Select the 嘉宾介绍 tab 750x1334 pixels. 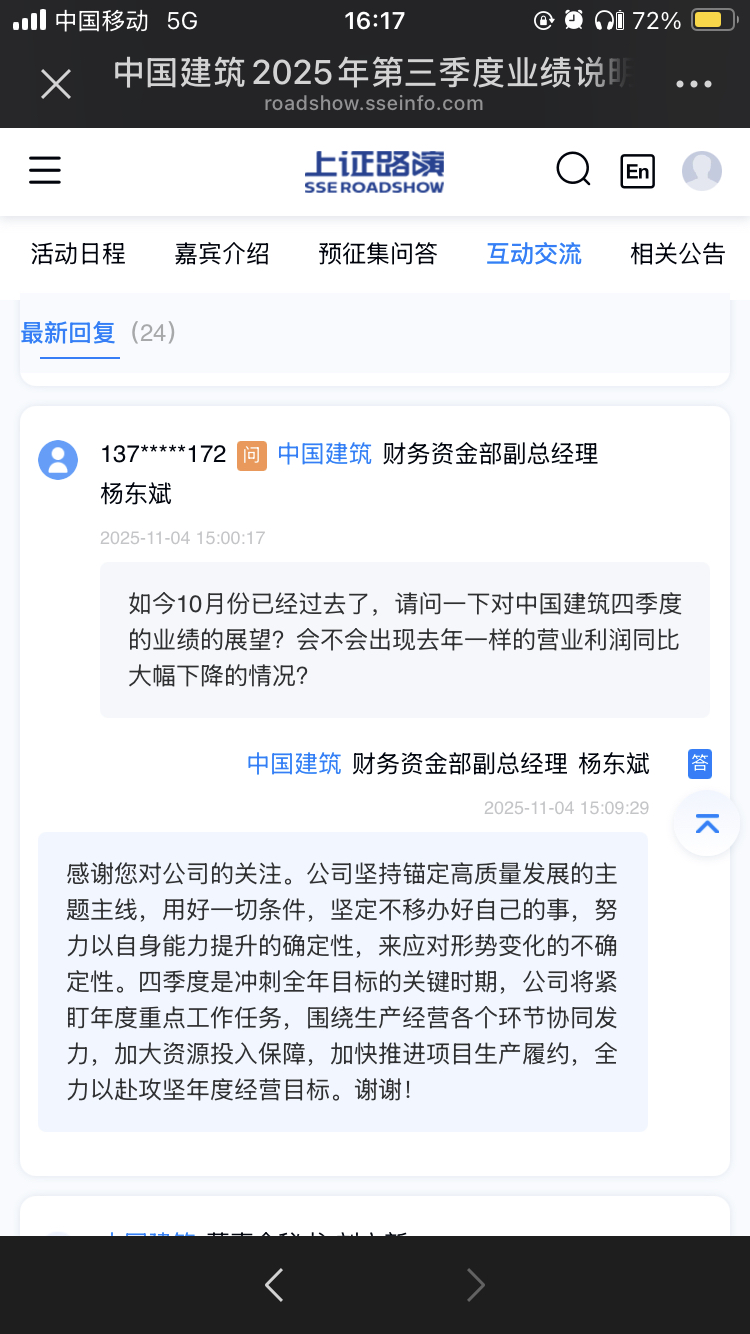click(222, 254)
